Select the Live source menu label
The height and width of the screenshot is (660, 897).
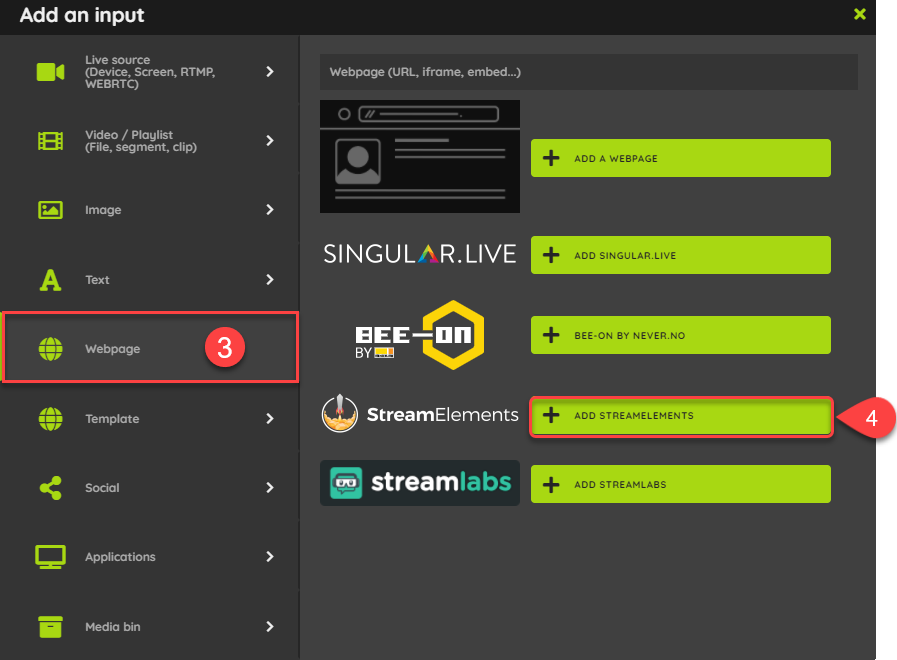point(150,72)
